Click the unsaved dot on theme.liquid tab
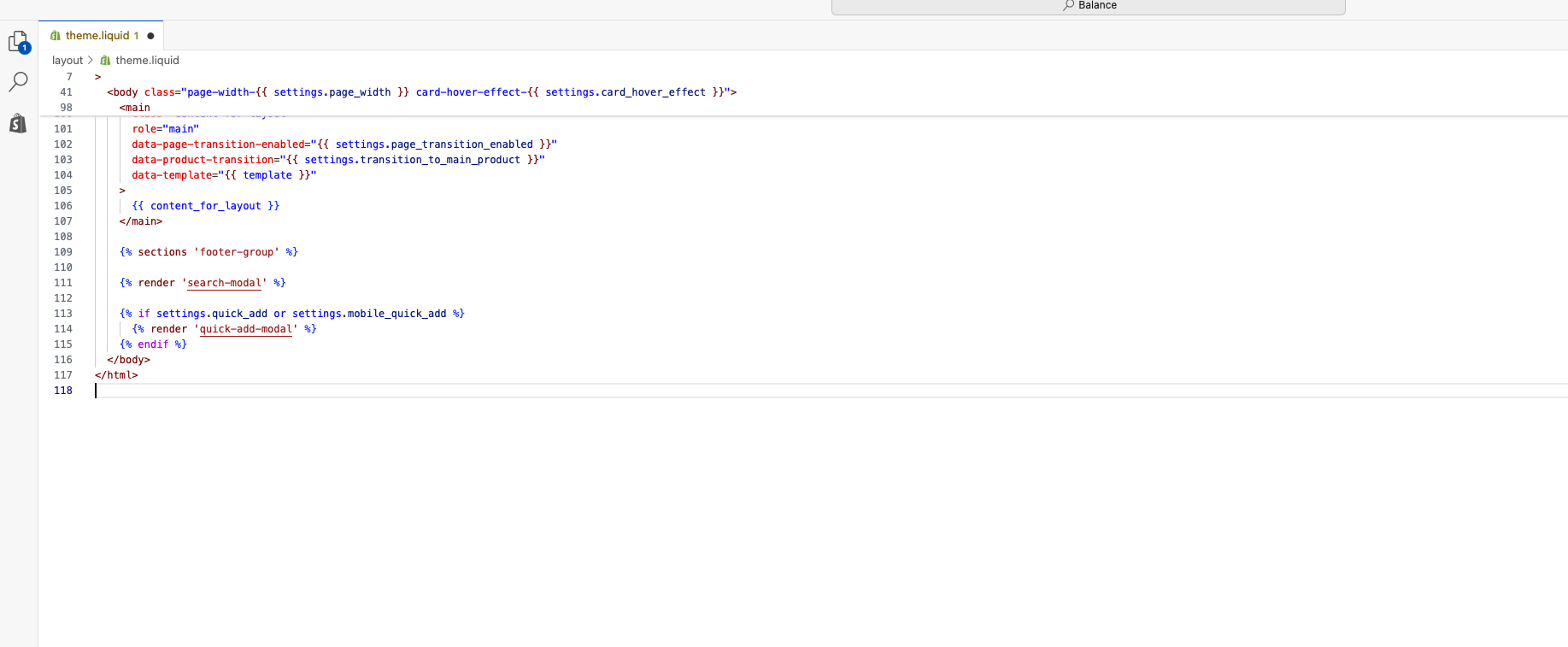Viewport: 1568px width, 647px height. pyautogui.click(x=150, y=36)
